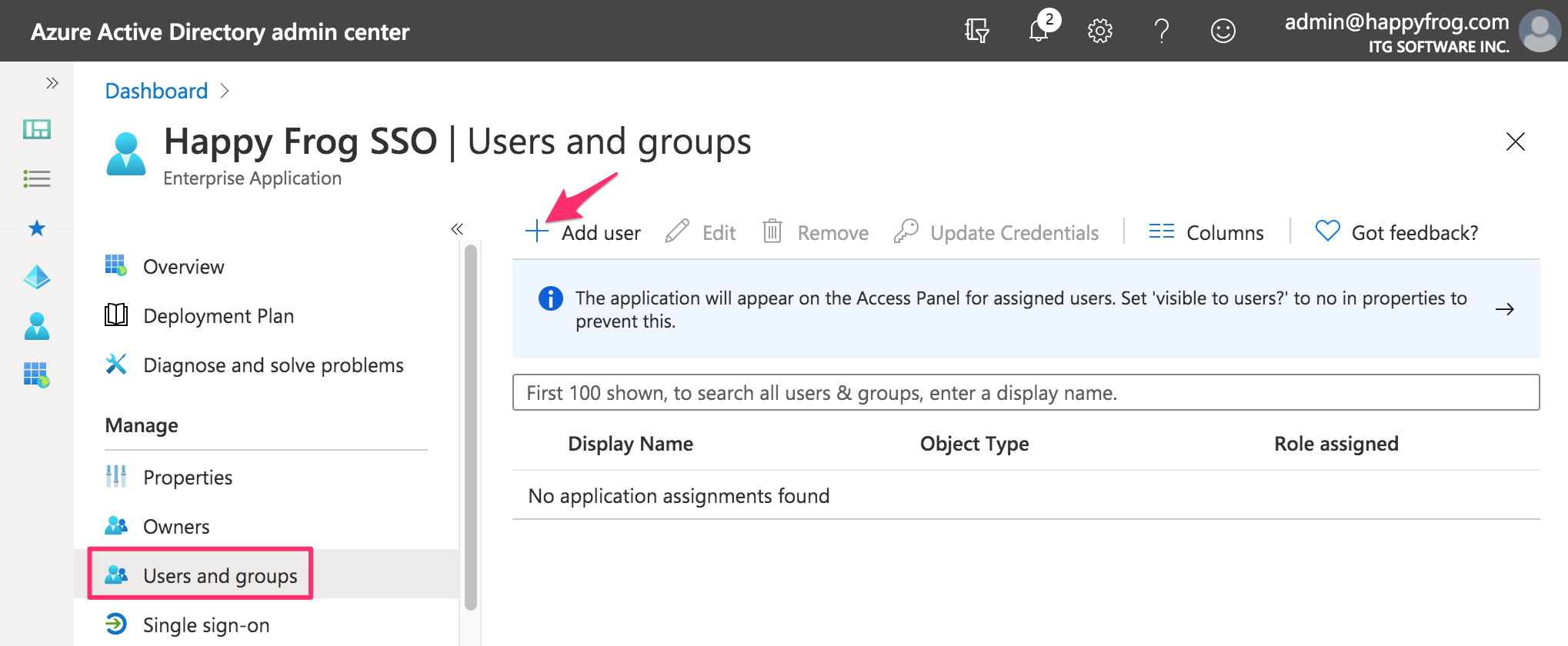Select Users and groups menu item
1568x646 pixels.
266,574
